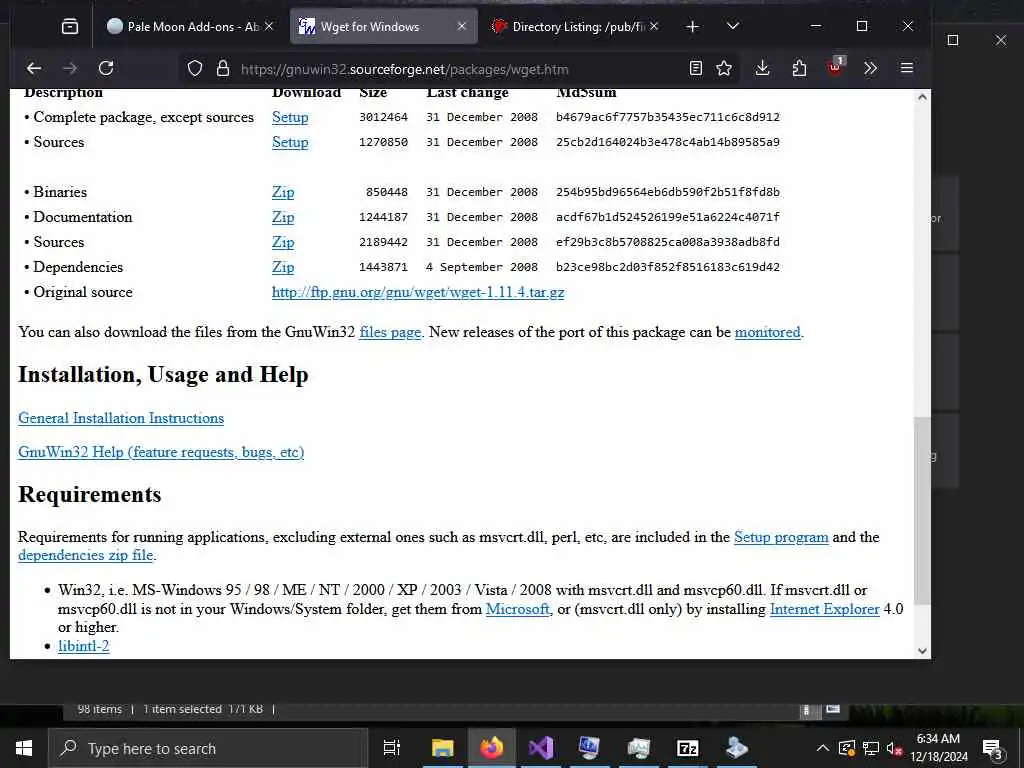Select Complete package size 3012464
1024x768 pixels.
[x=383, y=118]
